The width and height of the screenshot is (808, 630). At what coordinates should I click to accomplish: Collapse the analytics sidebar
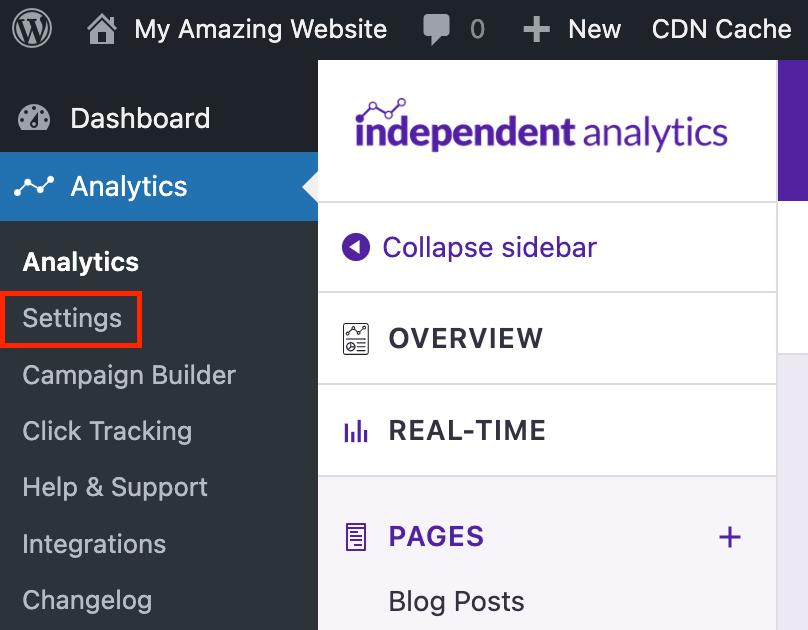pos(468,247)
